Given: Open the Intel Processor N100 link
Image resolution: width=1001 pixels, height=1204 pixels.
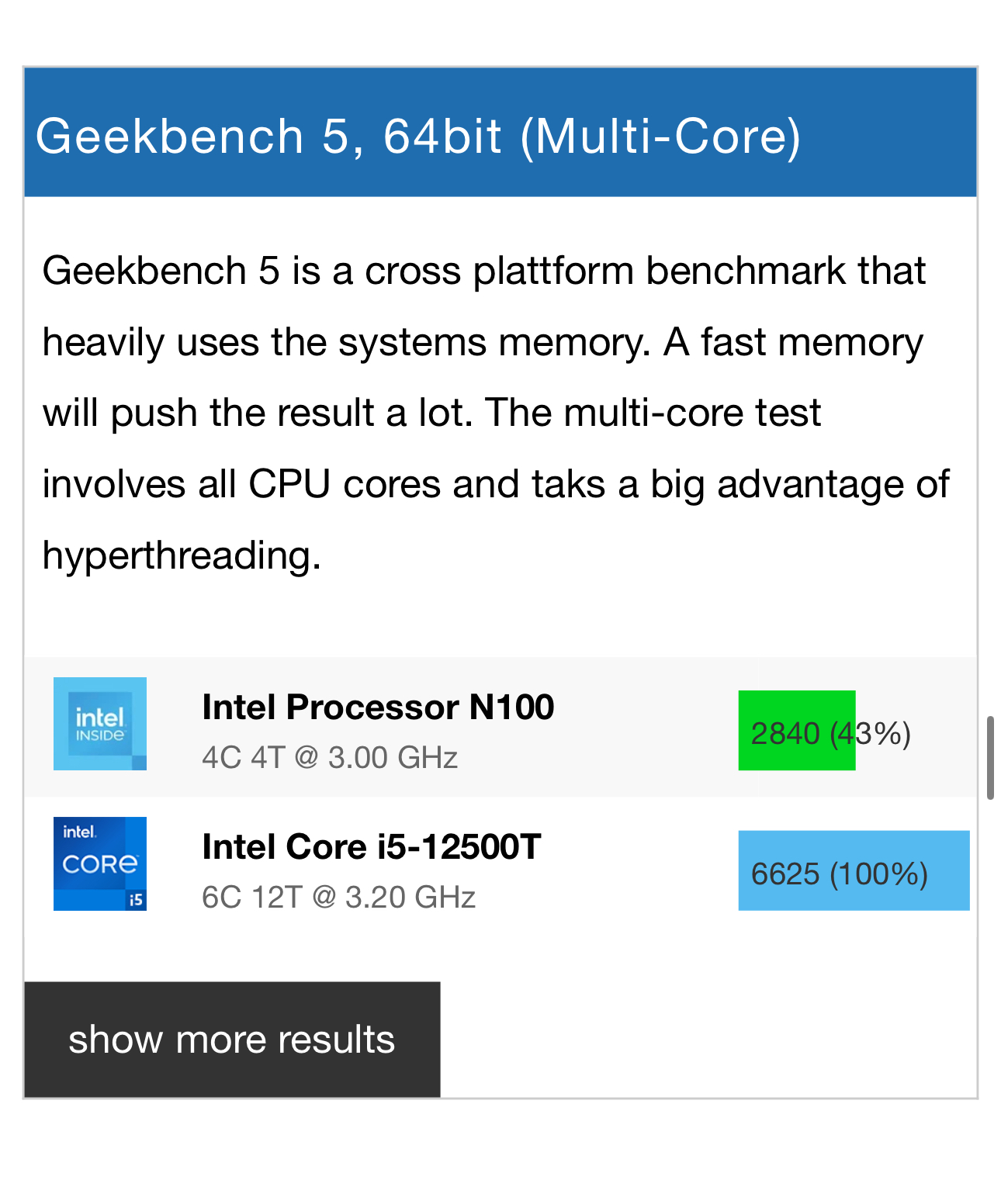Looking at the screenshot, I should (378, 708).
